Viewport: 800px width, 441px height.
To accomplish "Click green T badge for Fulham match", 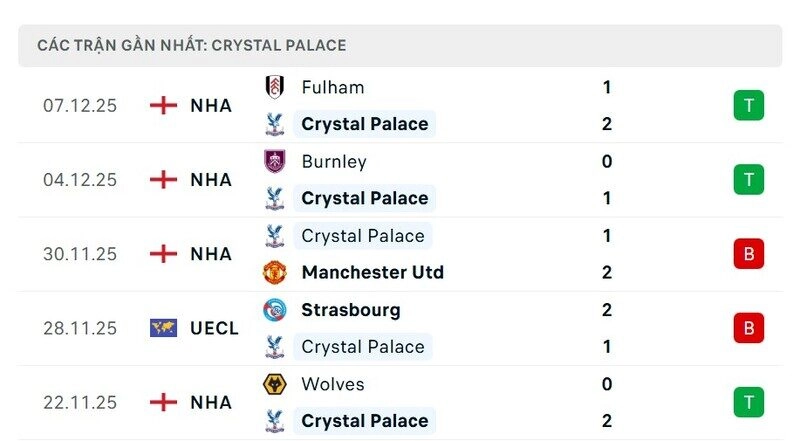I will pyautogui.click(x=748, y=105).
